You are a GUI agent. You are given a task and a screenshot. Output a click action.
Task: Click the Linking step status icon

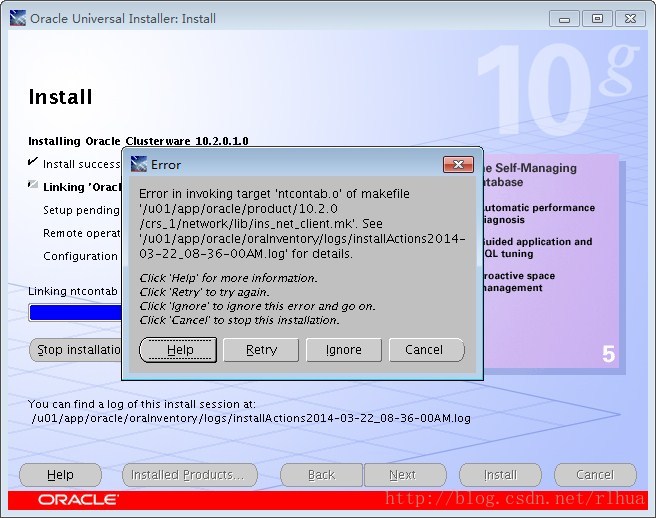(33, 185)
